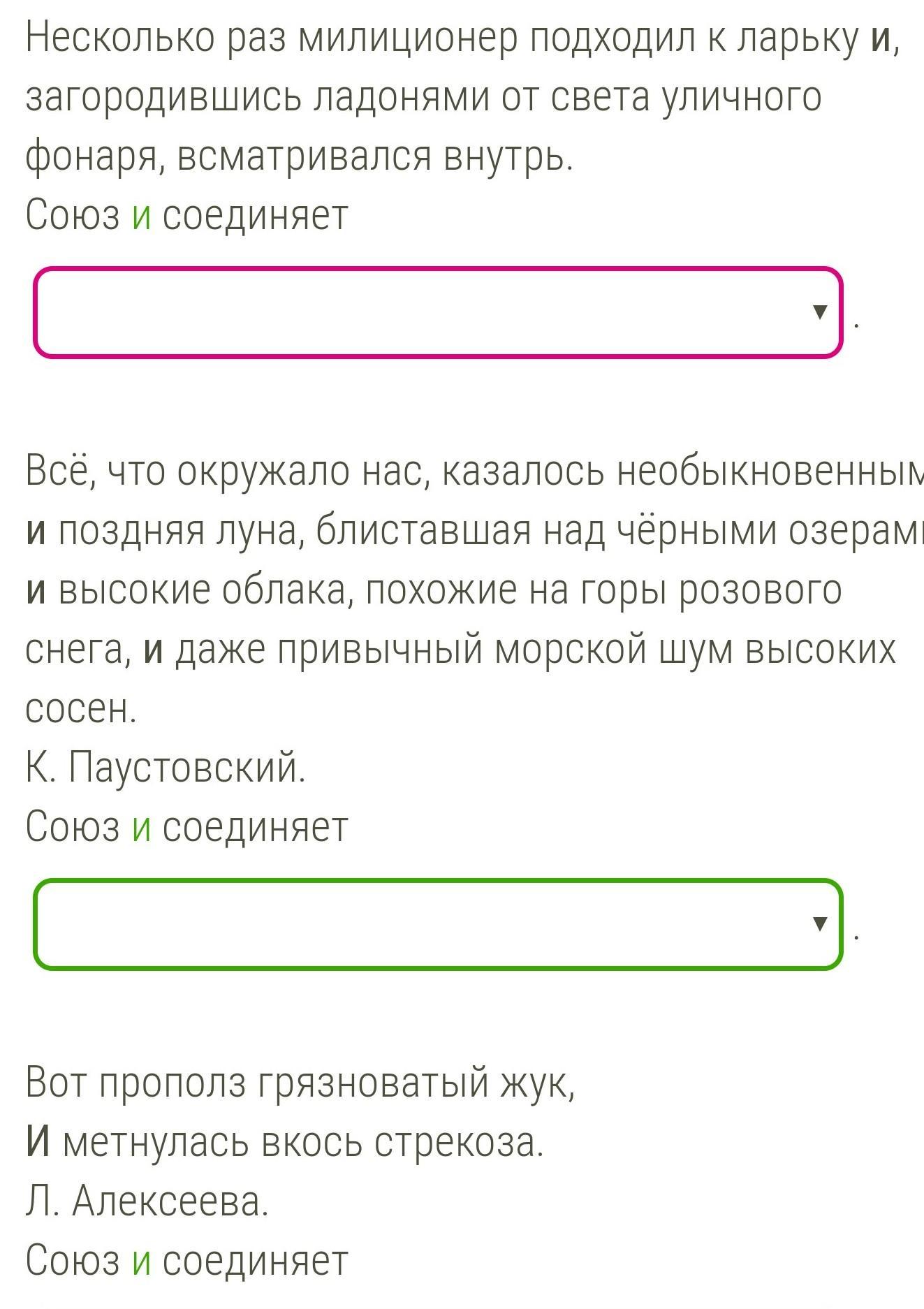924x1309 pixels.
Task: Click the bold «и» after «ларьку»
Action: pos(879,39)
